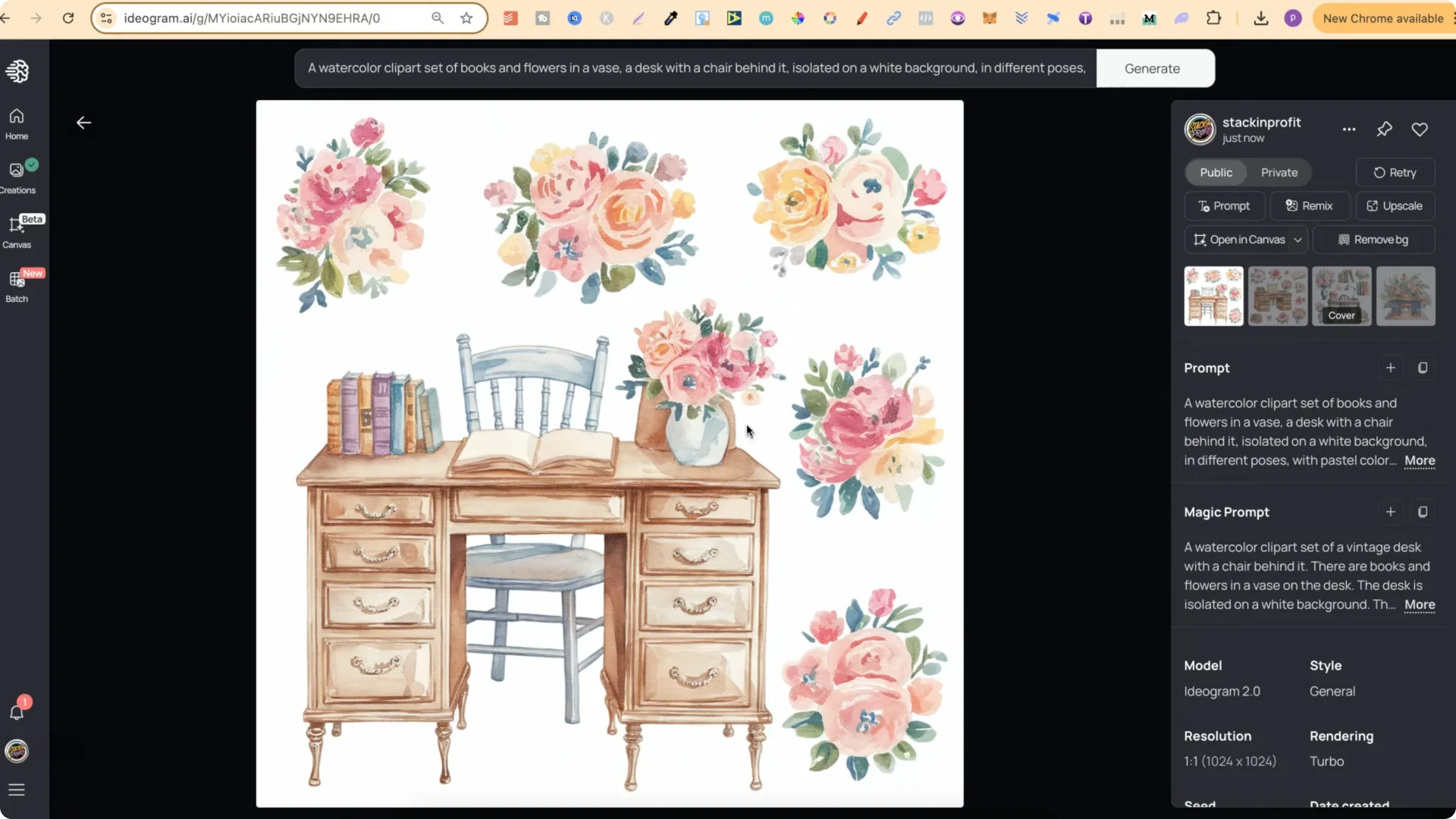Open Creations in the sidebar

[17, 177]
